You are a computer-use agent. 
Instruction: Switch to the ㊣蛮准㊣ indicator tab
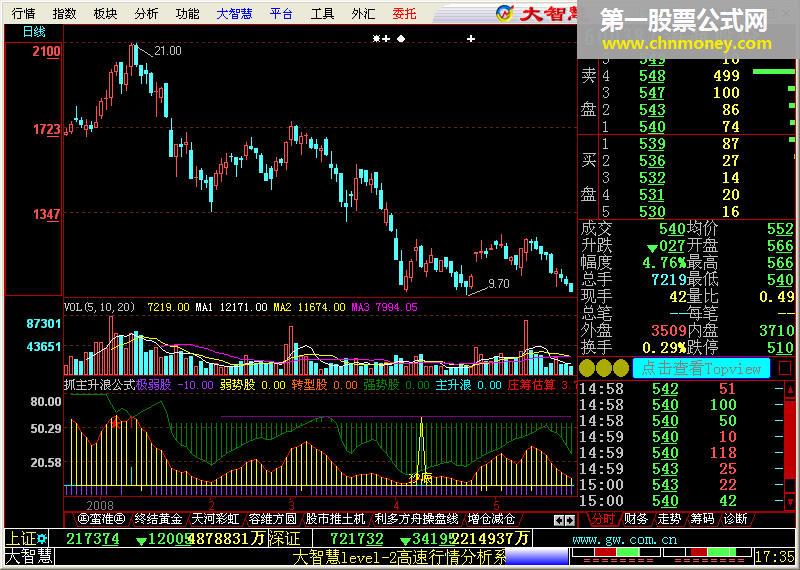pos(101,519)
